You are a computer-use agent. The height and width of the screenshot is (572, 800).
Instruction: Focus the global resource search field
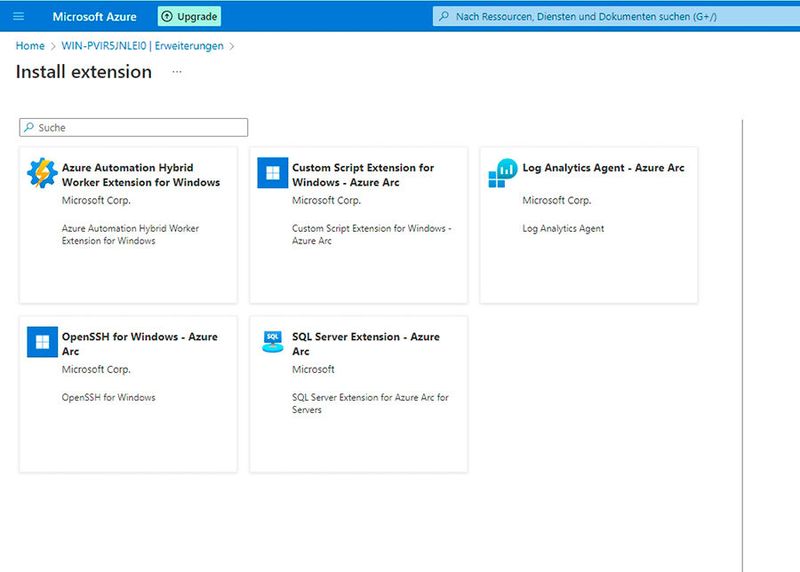pyautogui.click(x=616, y=16)
